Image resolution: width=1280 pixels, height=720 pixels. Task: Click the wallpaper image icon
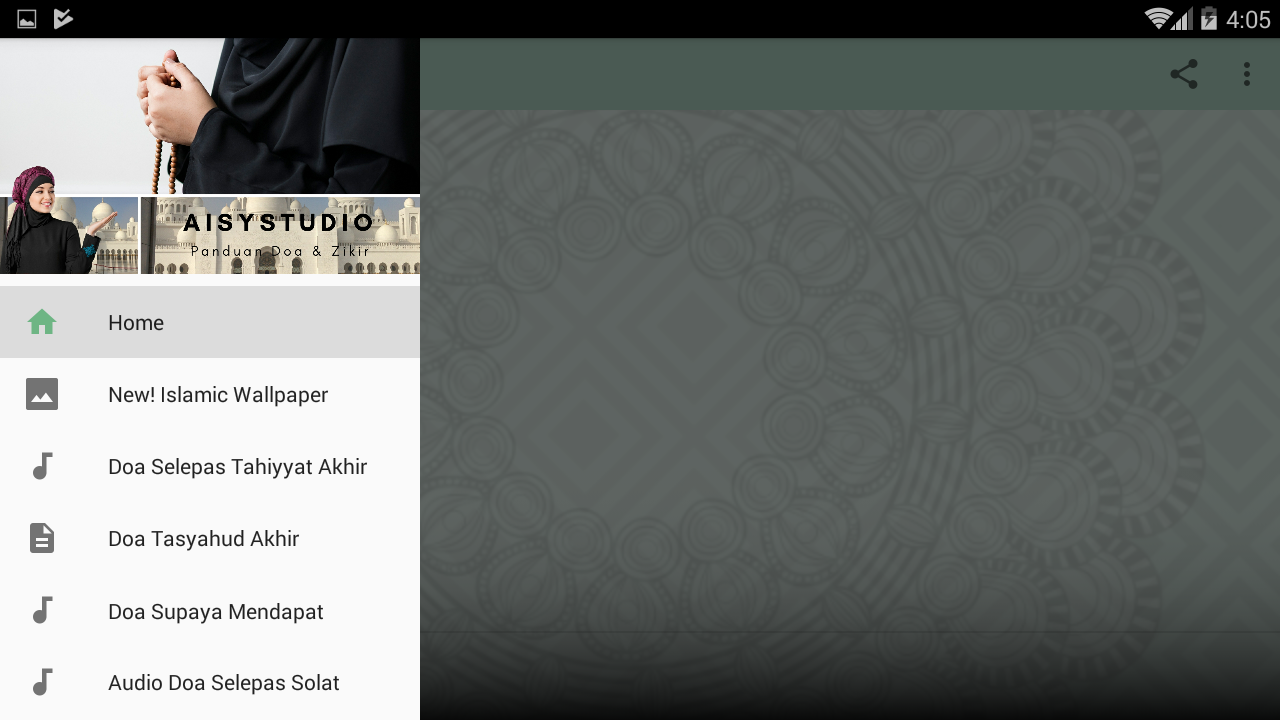coord(42,394)
